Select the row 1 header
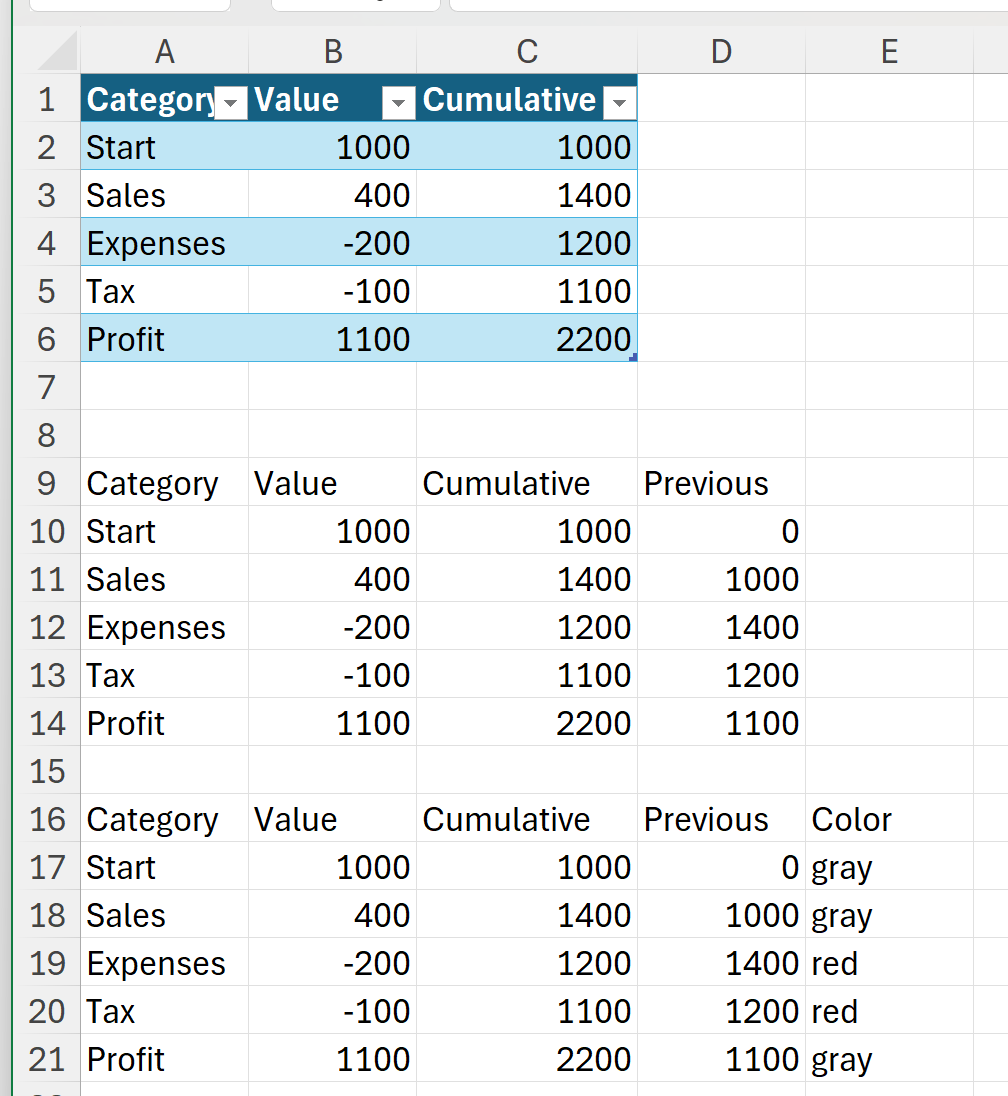 46,99
